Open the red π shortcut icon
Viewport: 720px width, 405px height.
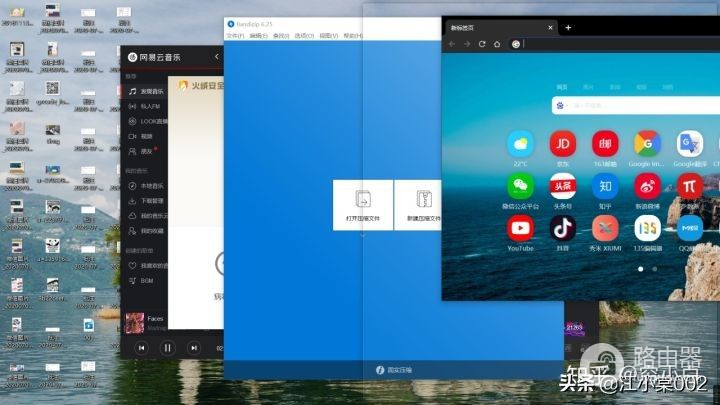690,186
